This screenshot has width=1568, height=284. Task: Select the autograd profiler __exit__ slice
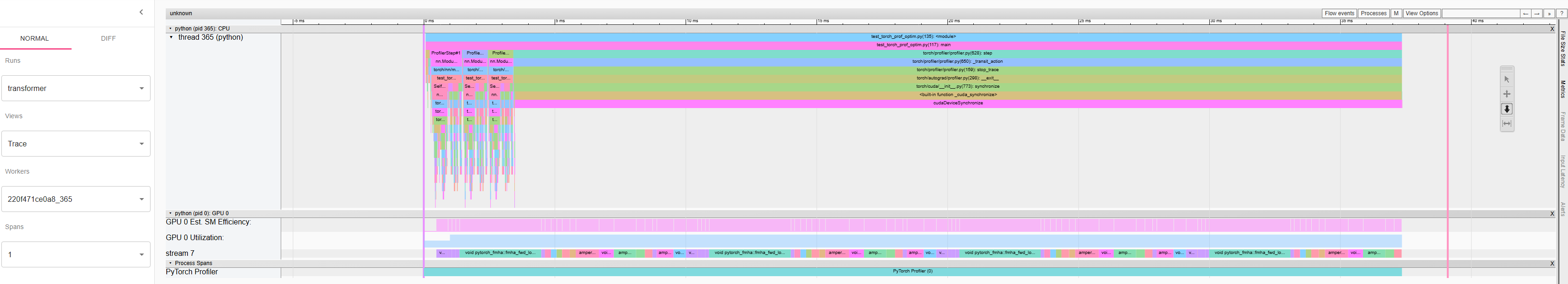957,79
